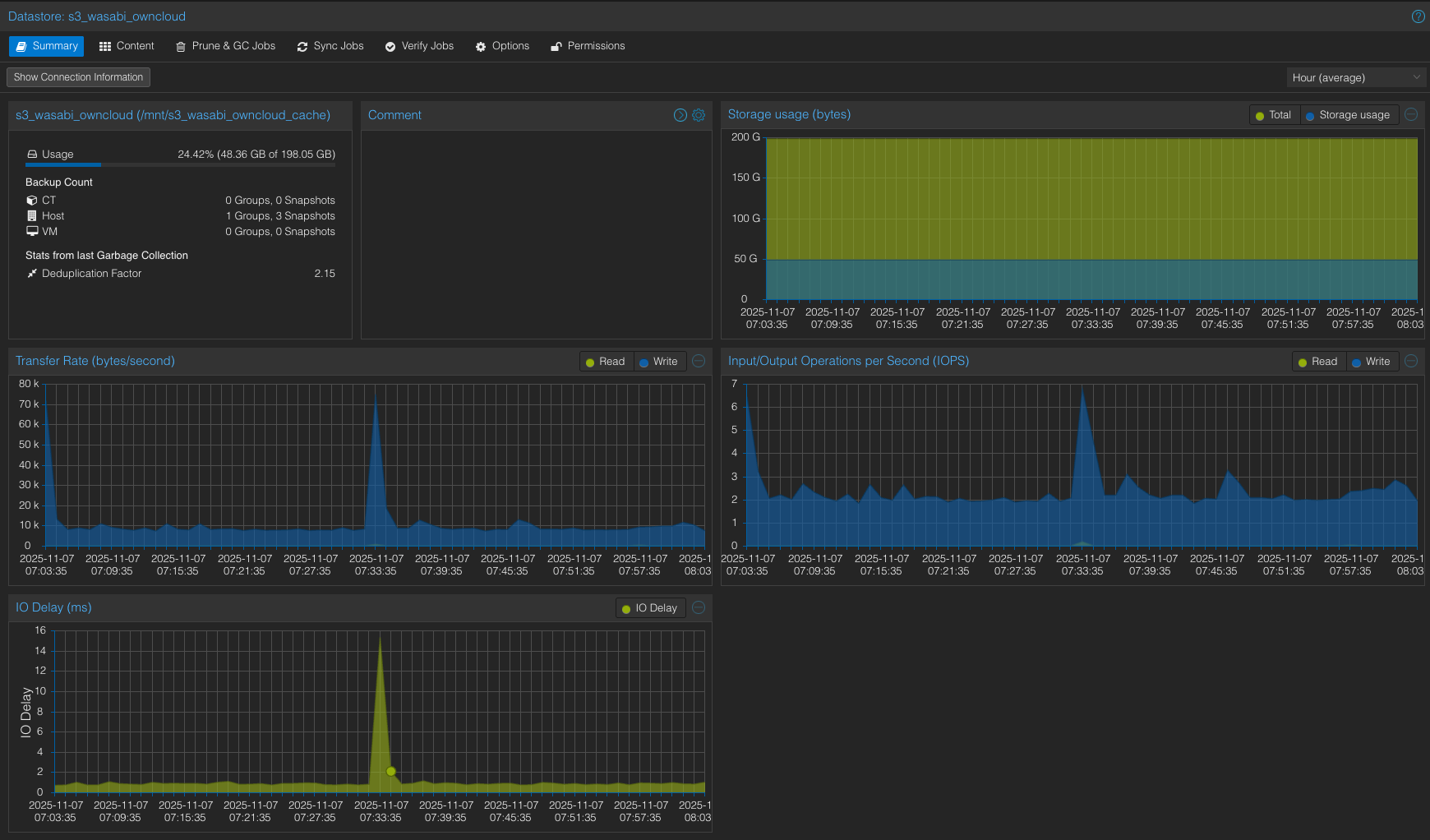The height and width of the screenshot is (840, 1430).
Task: Toggle the Read series in the IOPS chart
Action: tap(1317, 362)
